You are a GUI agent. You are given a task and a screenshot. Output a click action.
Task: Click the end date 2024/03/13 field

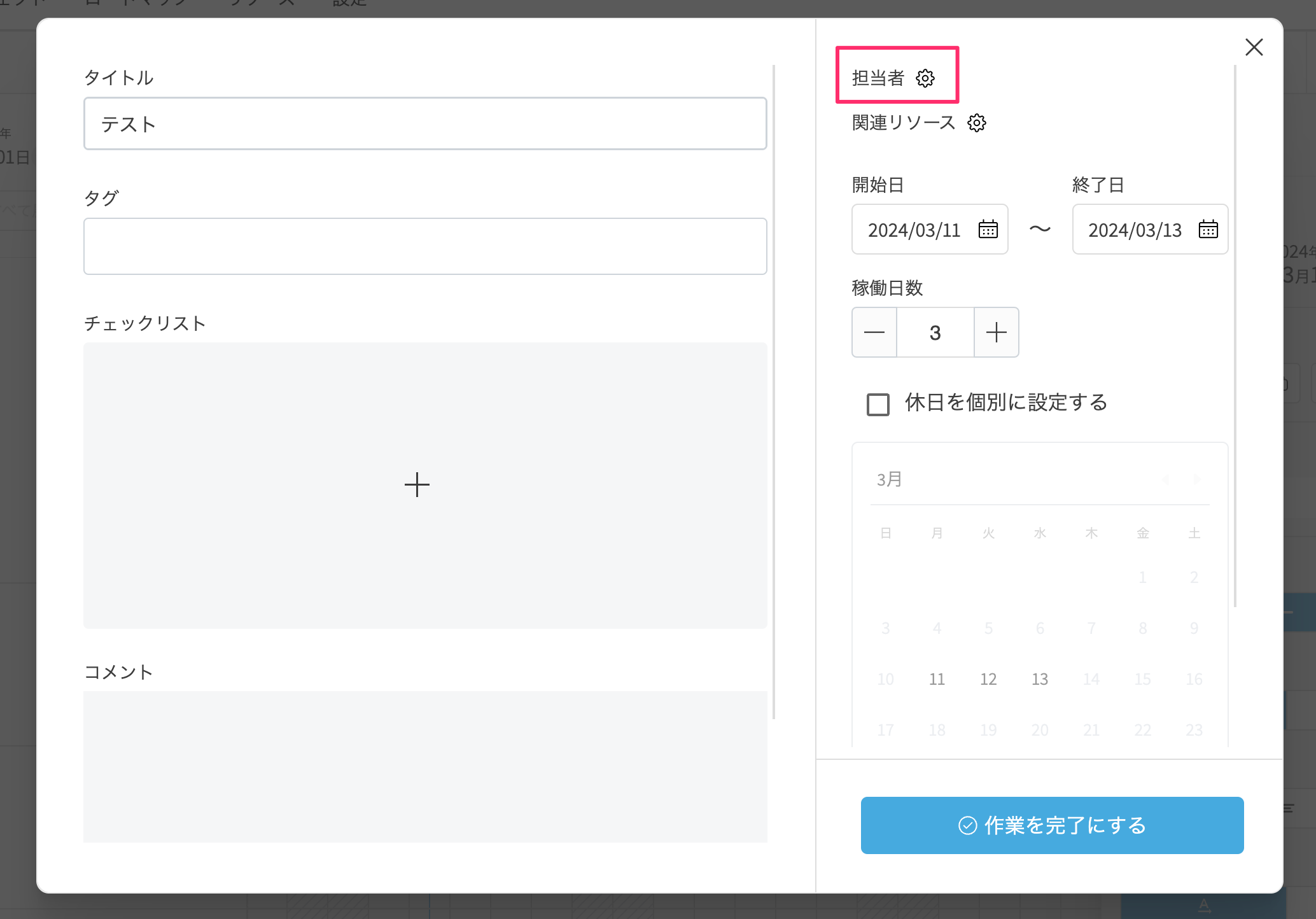(x=1134, y=230)
